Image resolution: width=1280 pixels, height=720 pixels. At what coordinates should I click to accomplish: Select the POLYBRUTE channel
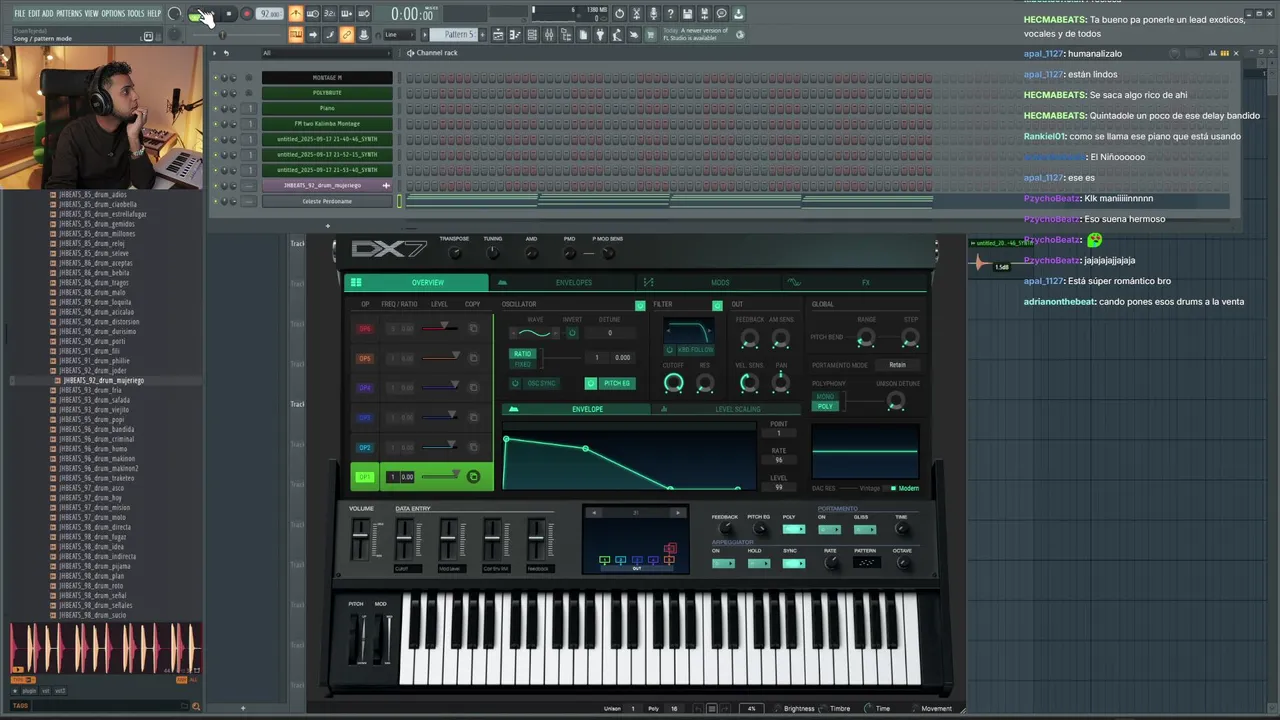[327, 93]
